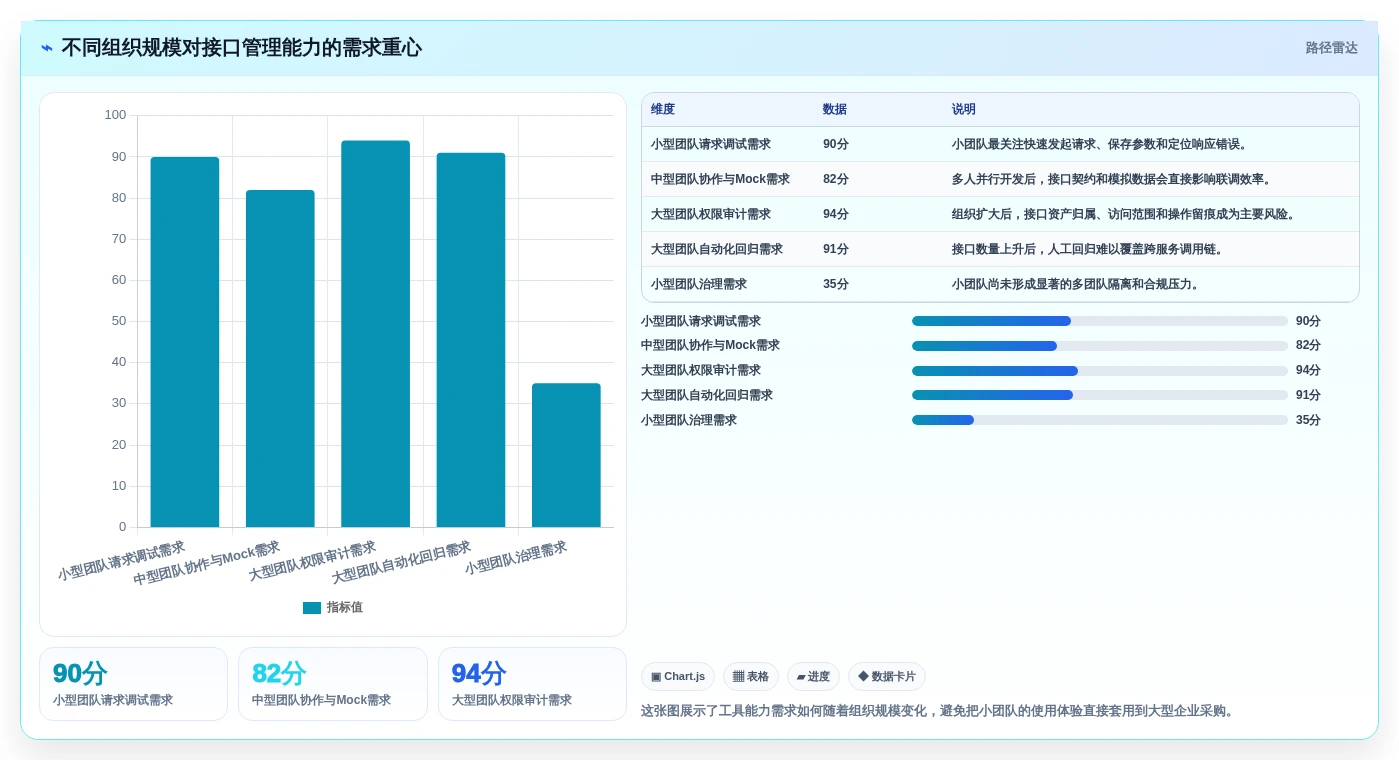The height and width of the screenshot is (760, 1399).
Task: Click the description starting 接口数量上升后
Action: [1091, 249]
